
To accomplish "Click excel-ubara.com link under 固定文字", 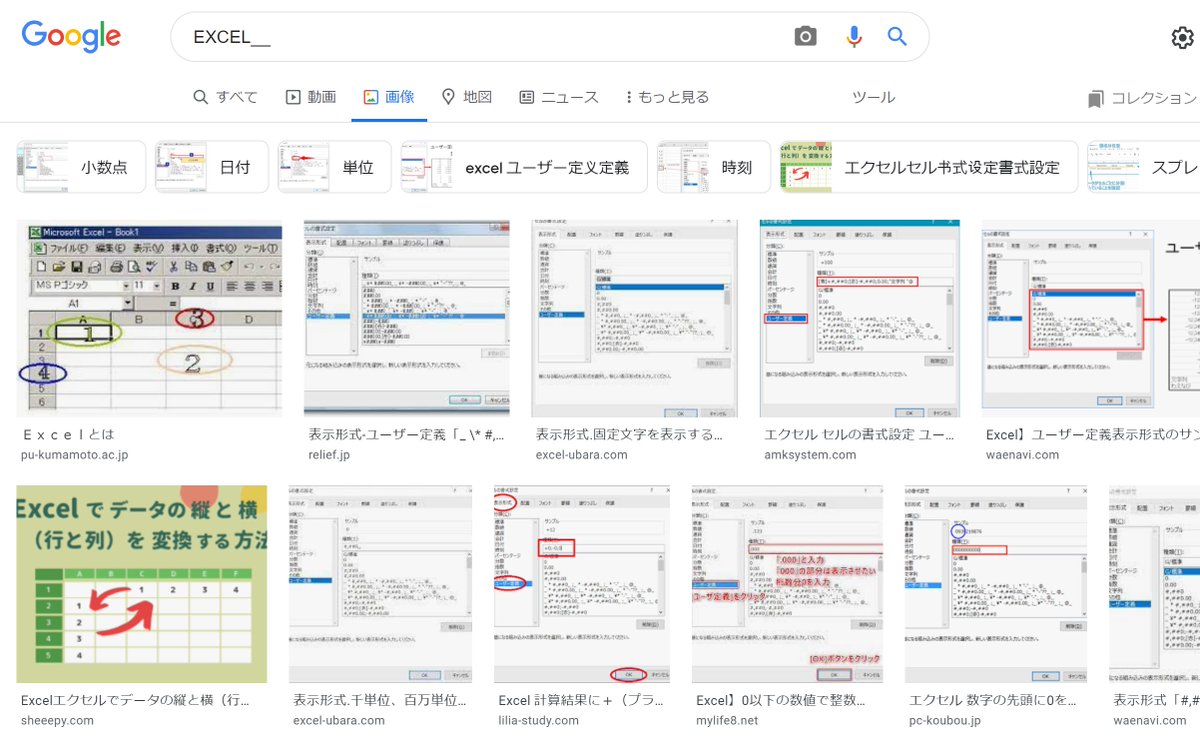I will [582, 455].
